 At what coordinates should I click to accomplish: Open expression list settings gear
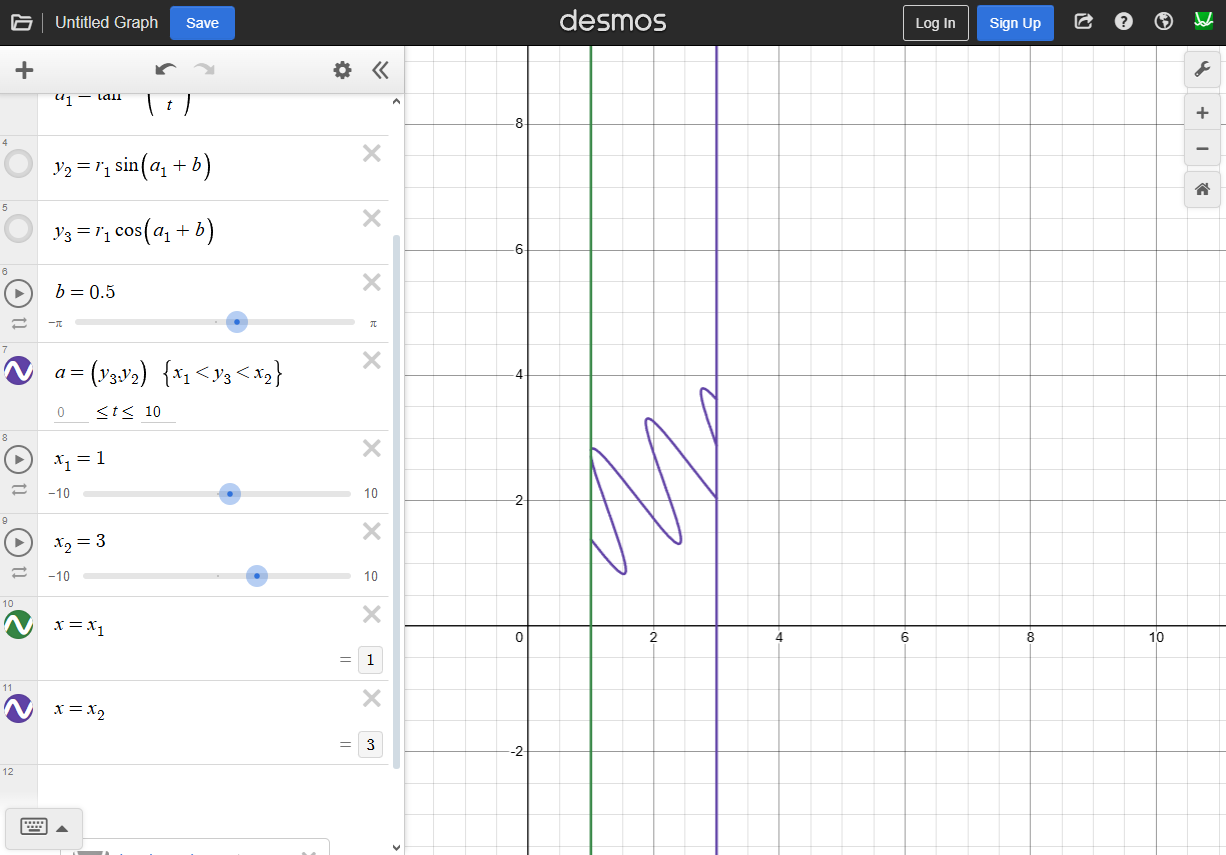coord(342,70)
